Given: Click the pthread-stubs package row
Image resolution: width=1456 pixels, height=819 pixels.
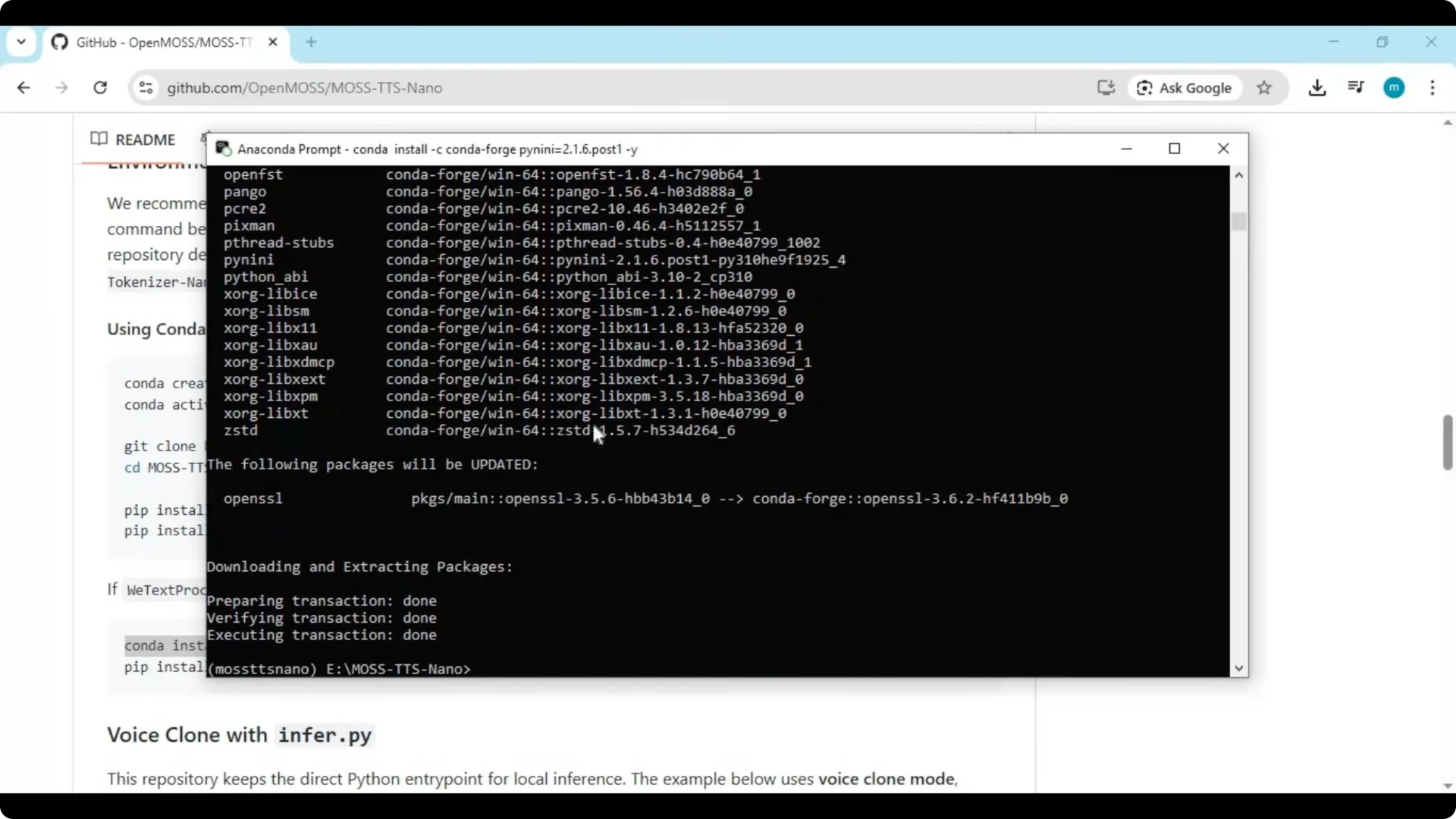Looking at the screenshot, I should tap(522, 243).
